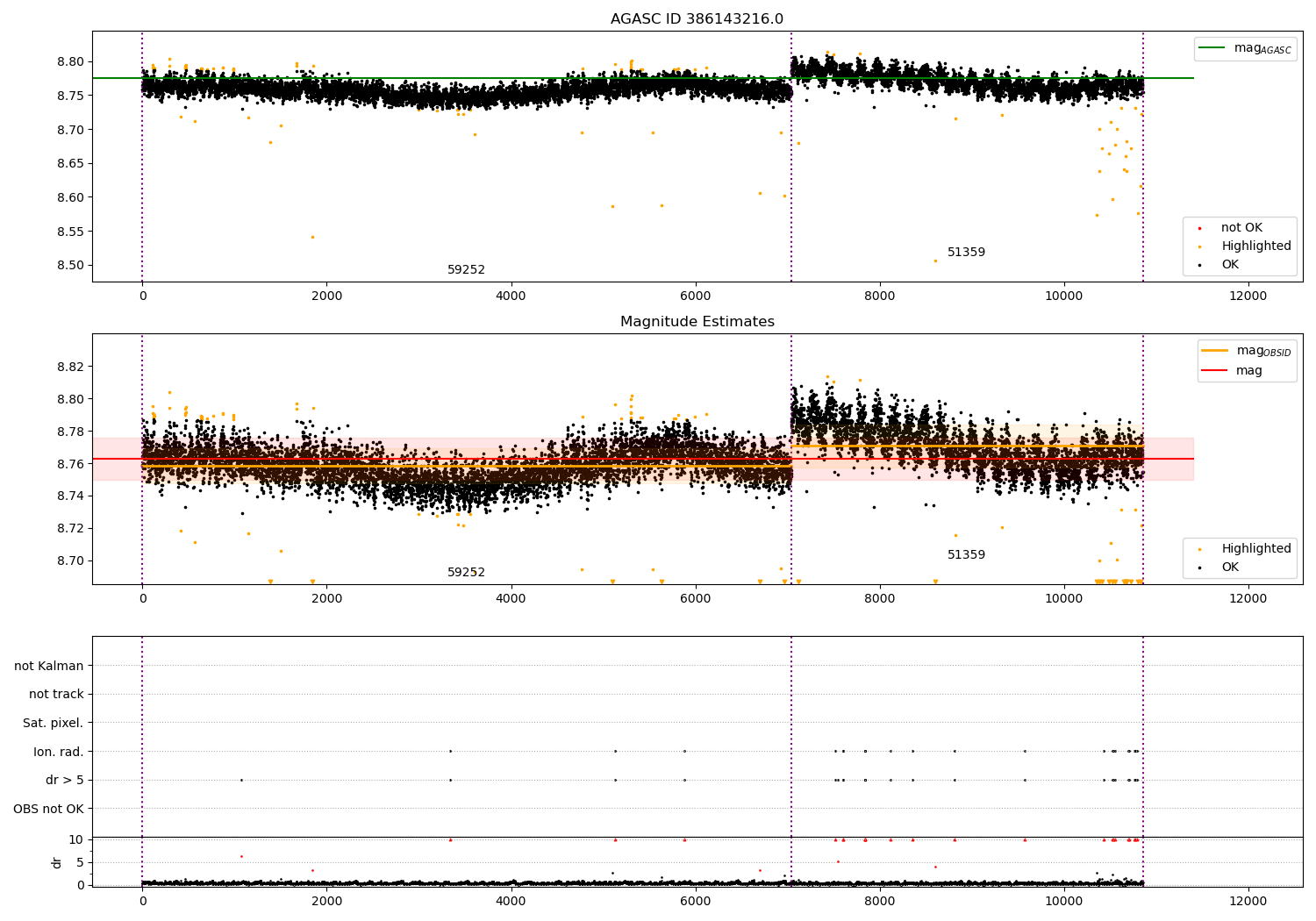Viewport: 1316px width, 921px height.
Task: Click 'OK' legend entry in middle plot
Action: tap(1230, 568)
